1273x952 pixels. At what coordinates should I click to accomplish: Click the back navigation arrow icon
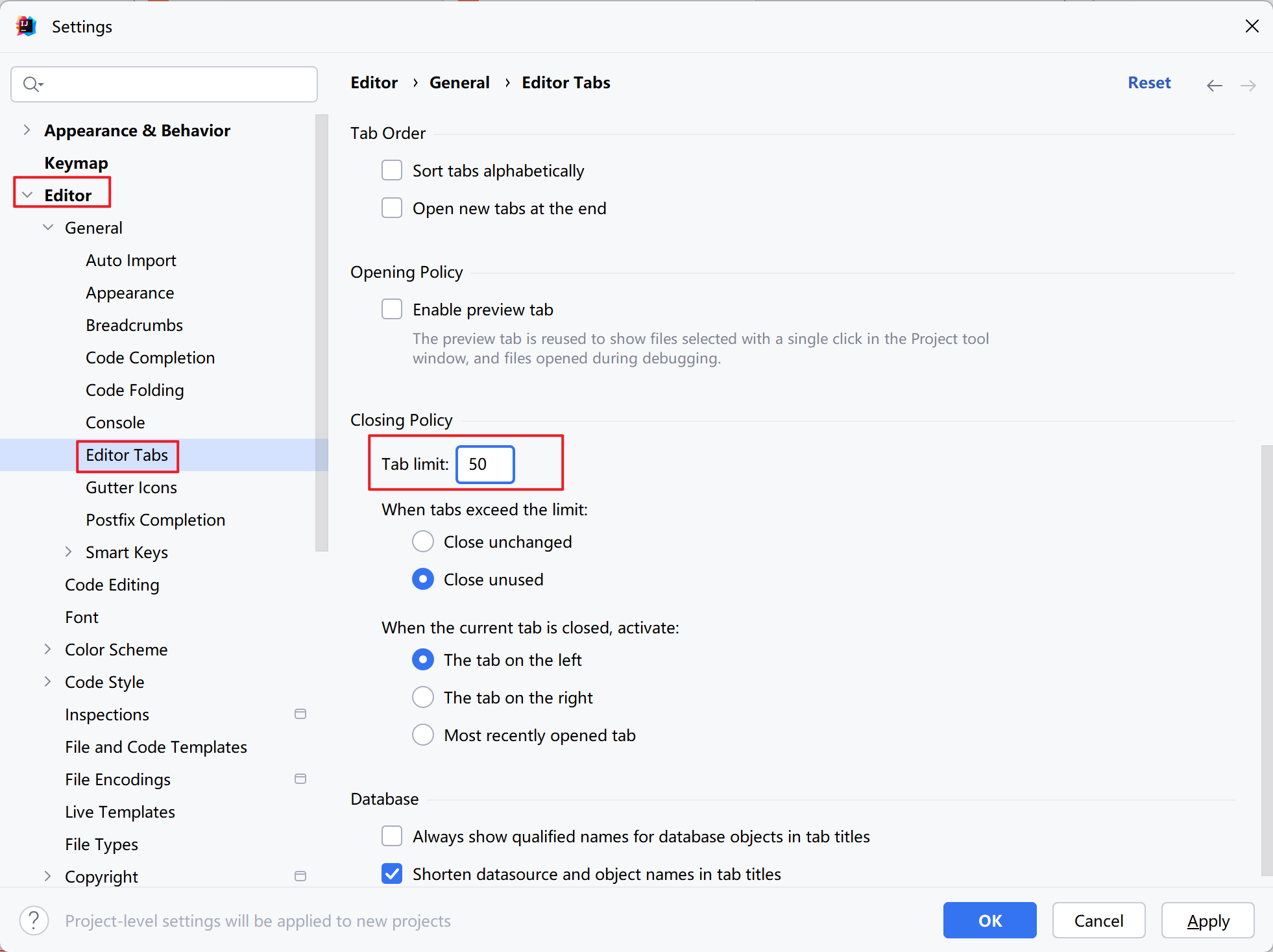1214,85
